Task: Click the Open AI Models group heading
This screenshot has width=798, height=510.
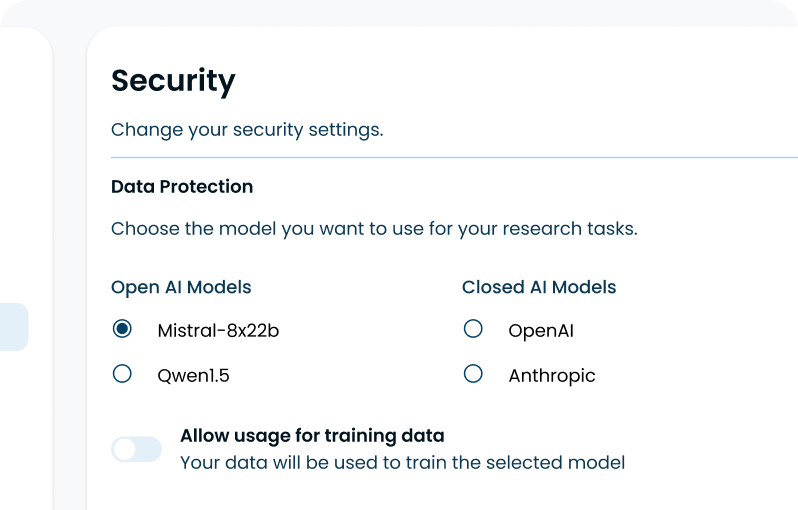Action: click(x=181, y=288)
